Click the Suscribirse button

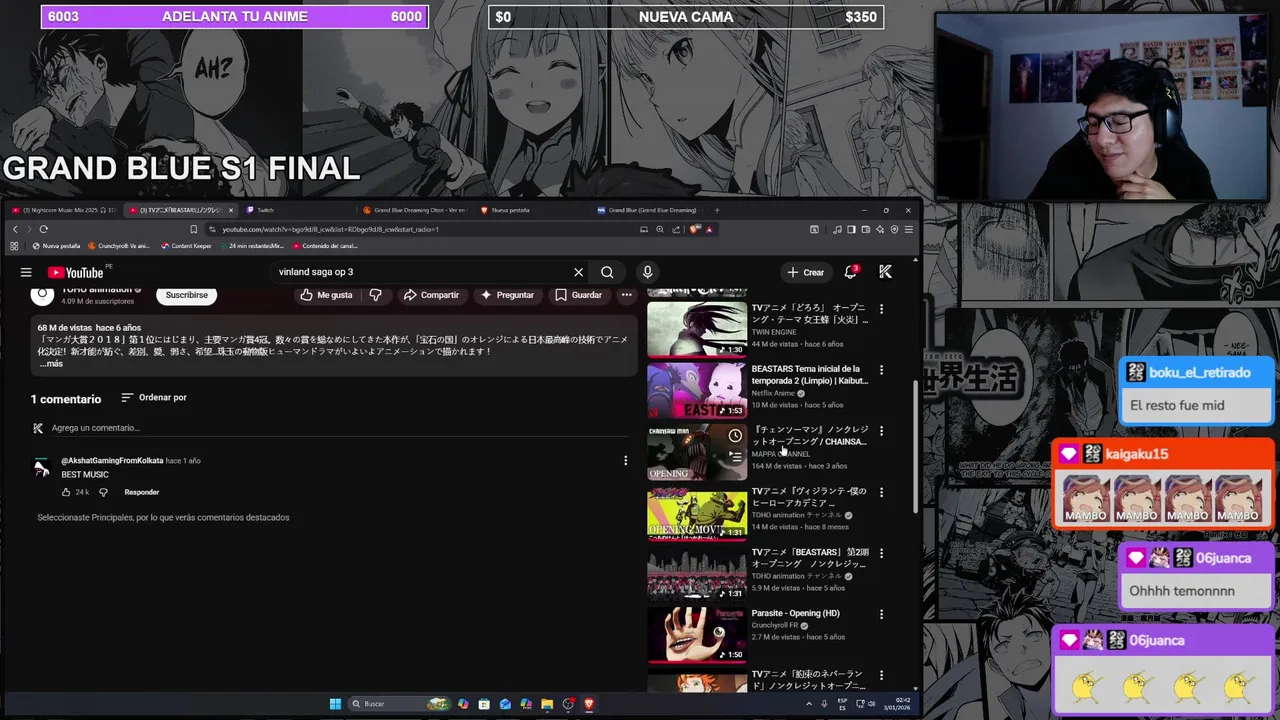187,295
